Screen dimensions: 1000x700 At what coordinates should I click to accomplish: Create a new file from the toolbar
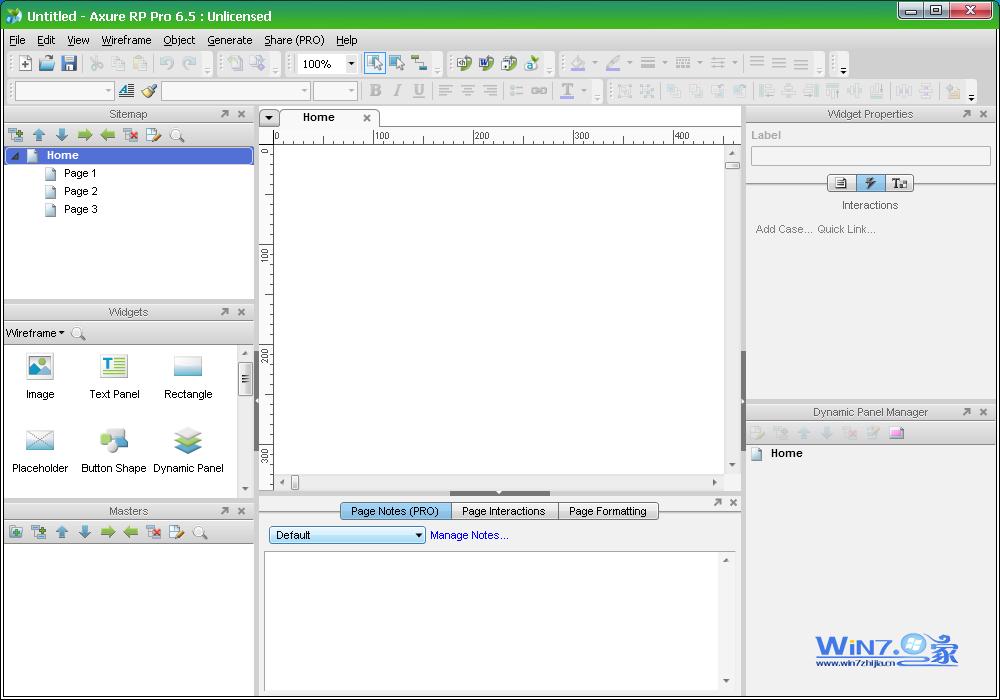[x=26, y=63]
